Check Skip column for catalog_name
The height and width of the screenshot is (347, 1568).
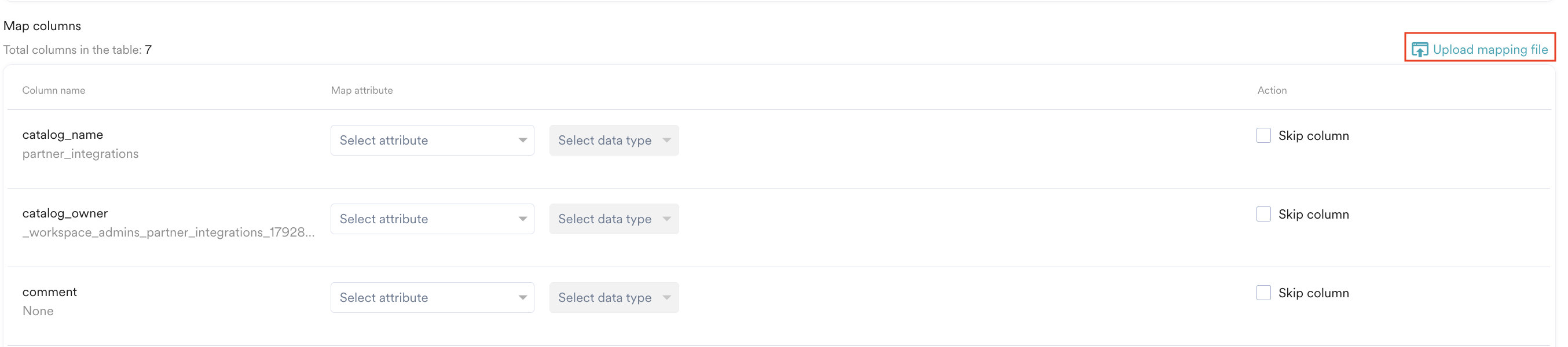(1263, 135)
